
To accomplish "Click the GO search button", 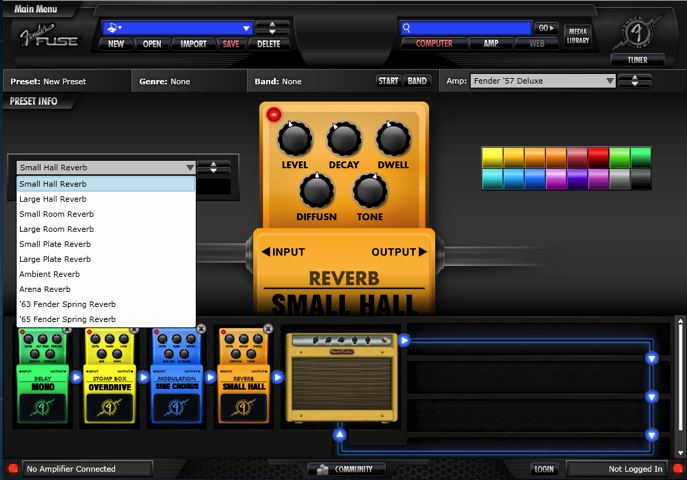I will coord(546,28).
